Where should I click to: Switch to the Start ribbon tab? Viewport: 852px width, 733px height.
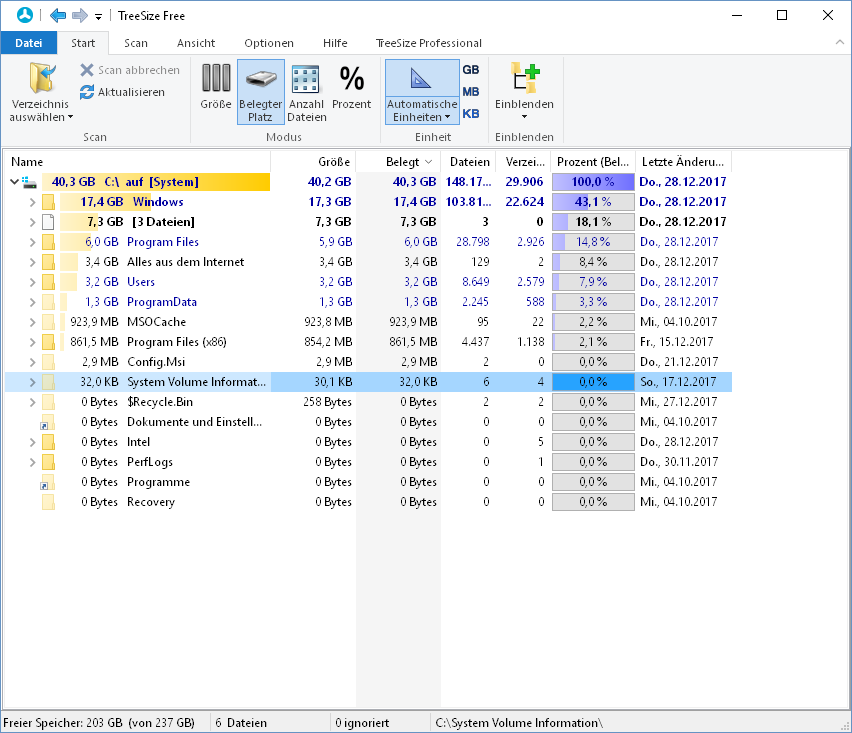click(83, 43)
